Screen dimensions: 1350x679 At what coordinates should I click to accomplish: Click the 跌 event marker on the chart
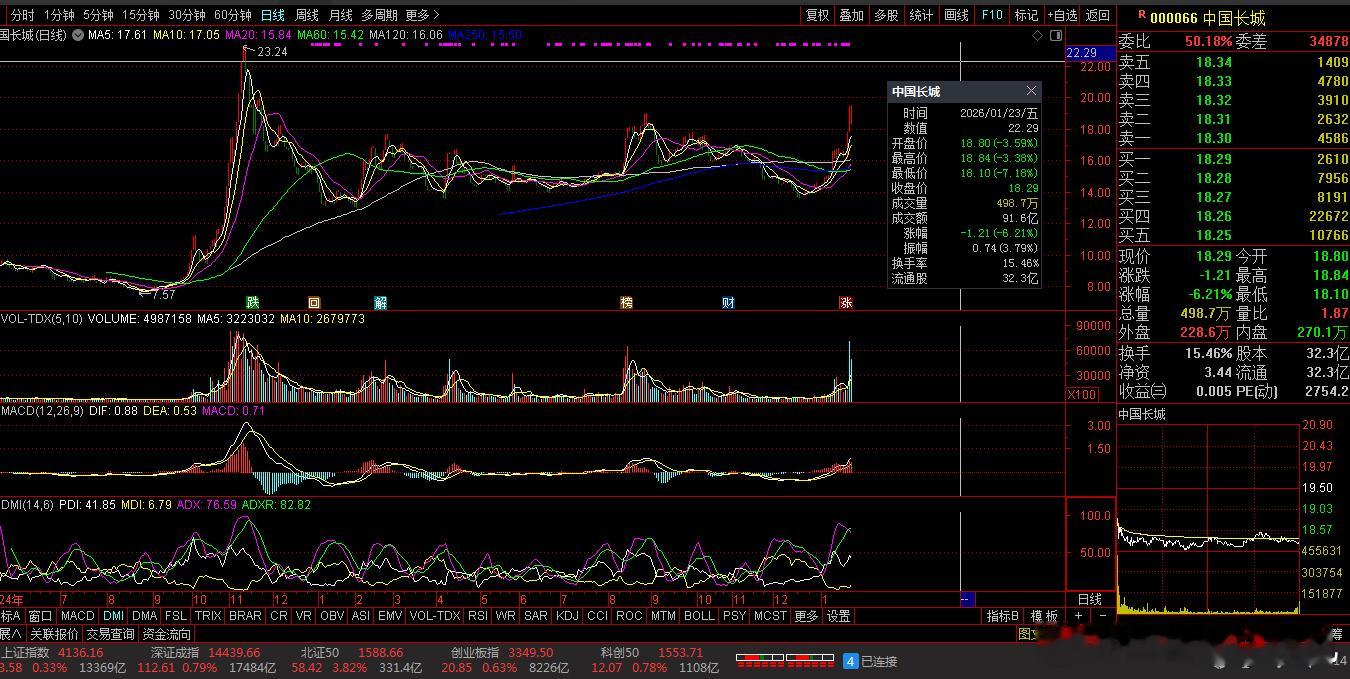[x=253, y=302]
